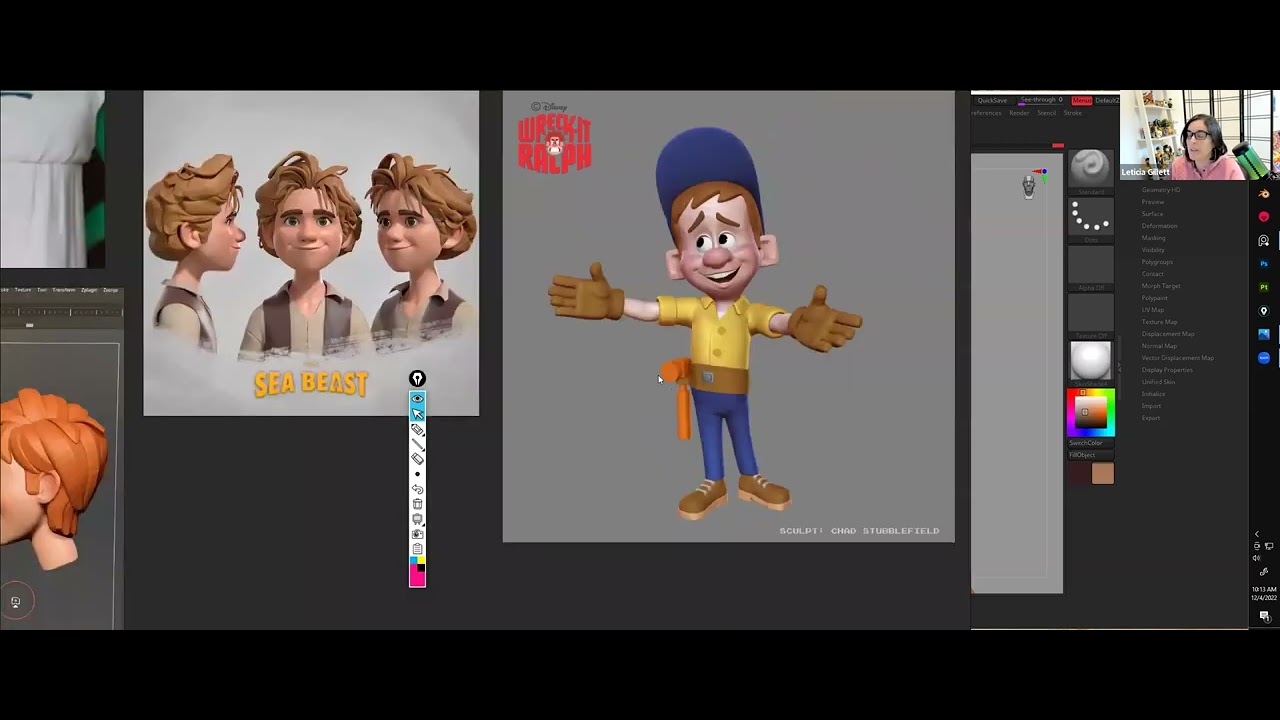Open Photoshop from the taskbar
The width and height of the screenshot is (1280, 720).
pos(1264,264)
